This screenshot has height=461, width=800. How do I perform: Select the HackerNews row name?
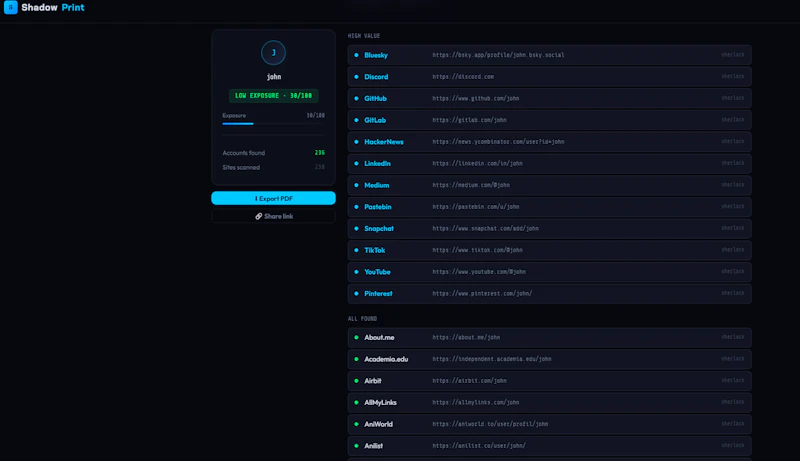(x=384, y=142)
